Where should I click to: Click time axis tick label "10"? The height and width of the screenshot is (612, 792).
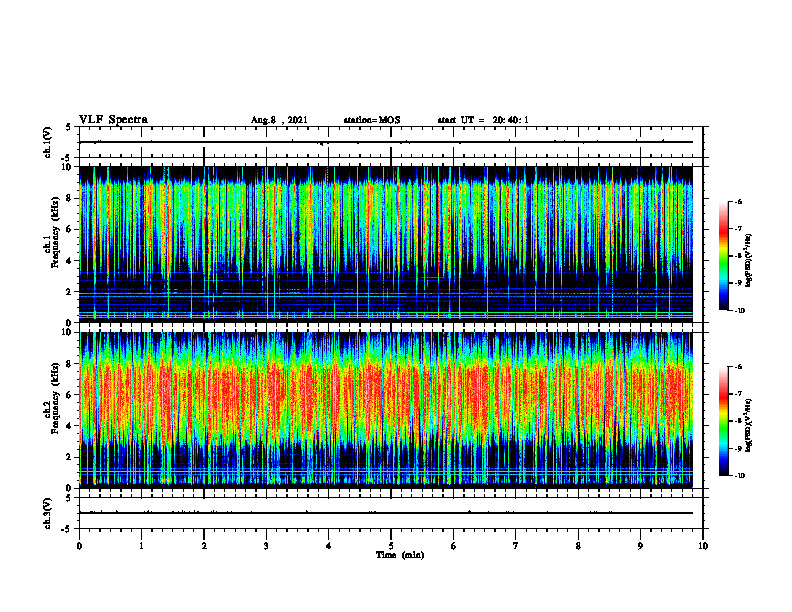click(x=703, y=546)
